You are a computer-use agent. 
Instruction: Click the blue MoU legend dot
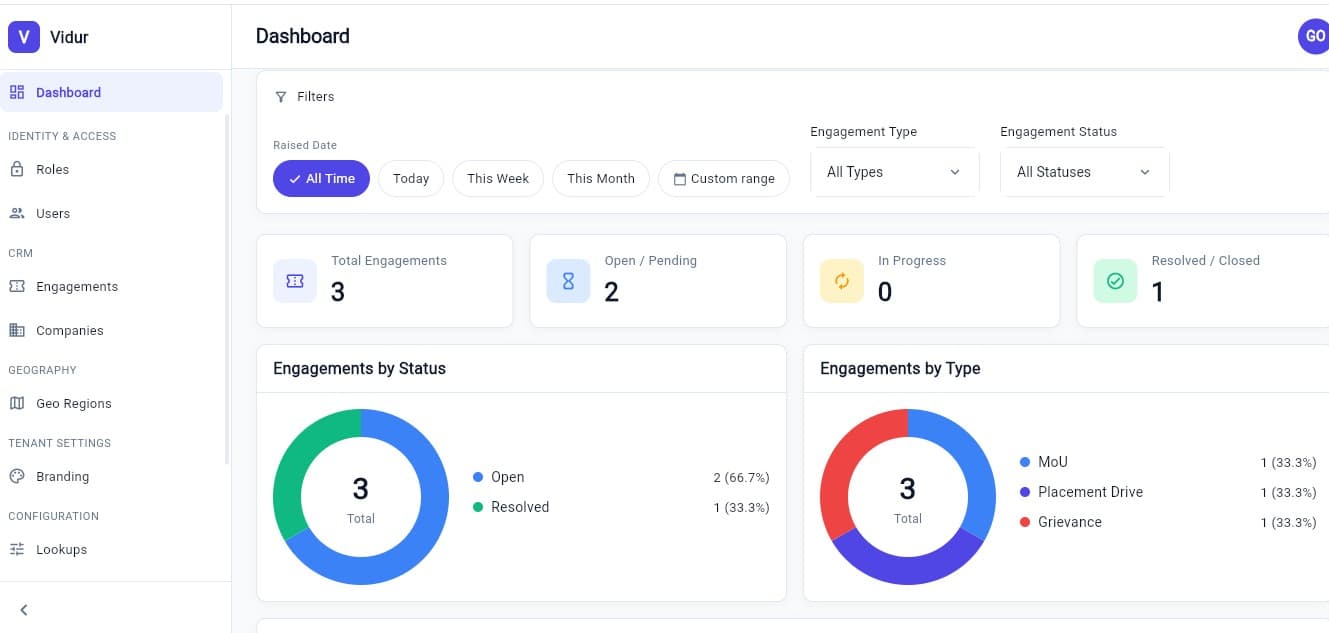click(1025, 462)
